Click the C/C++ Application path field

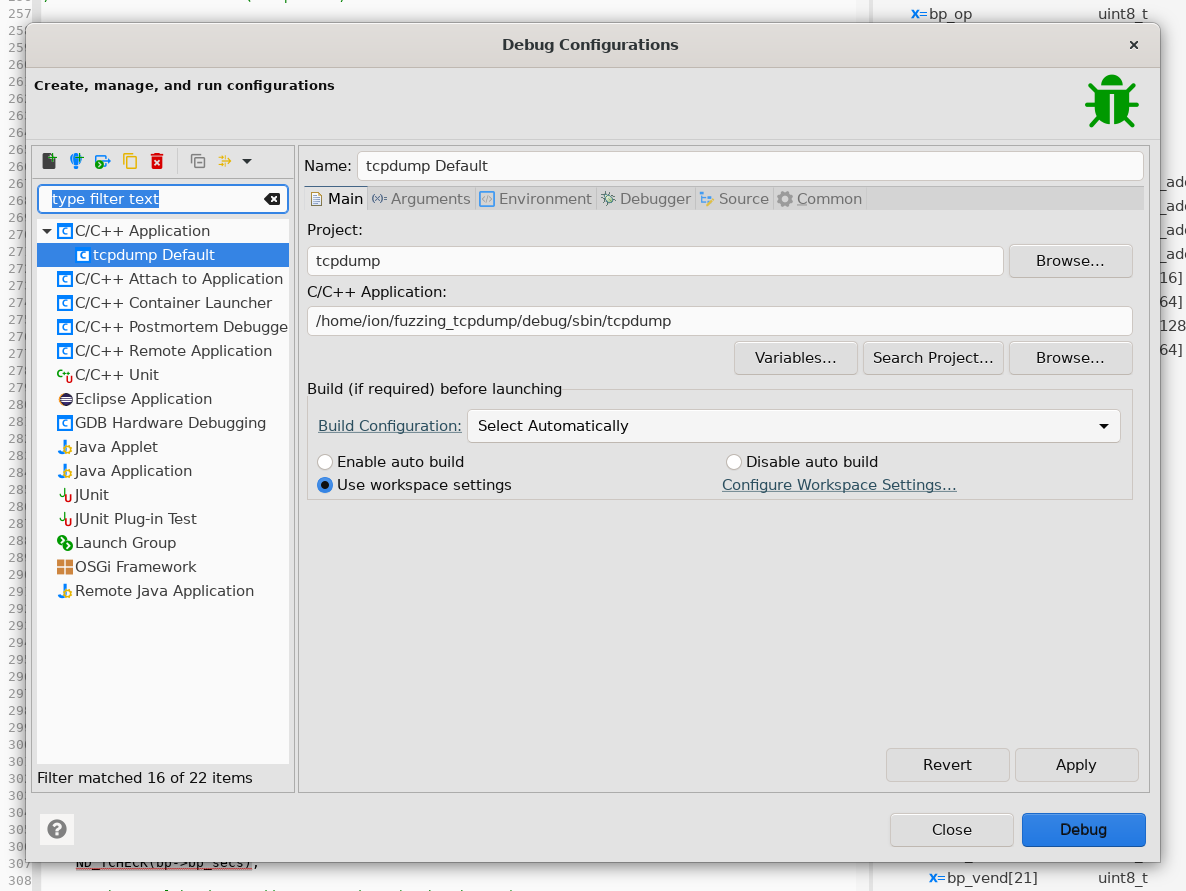[x=719, y=321]
